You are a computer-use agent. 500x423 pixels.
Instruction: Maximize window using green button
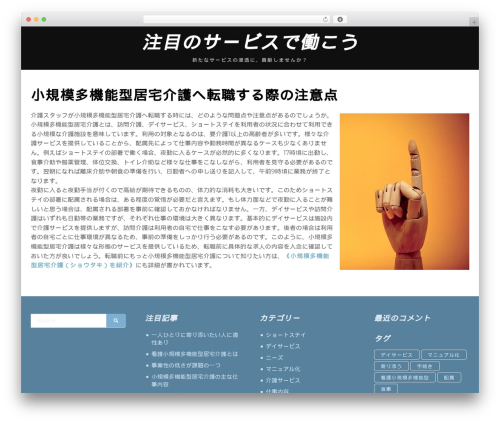[44, 19]
